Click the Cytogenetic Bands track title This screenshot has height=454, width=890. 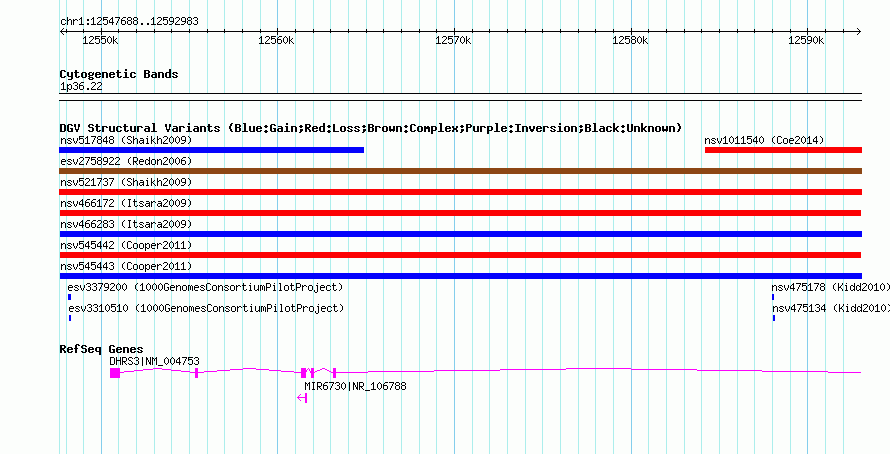(x=119, y=74)
